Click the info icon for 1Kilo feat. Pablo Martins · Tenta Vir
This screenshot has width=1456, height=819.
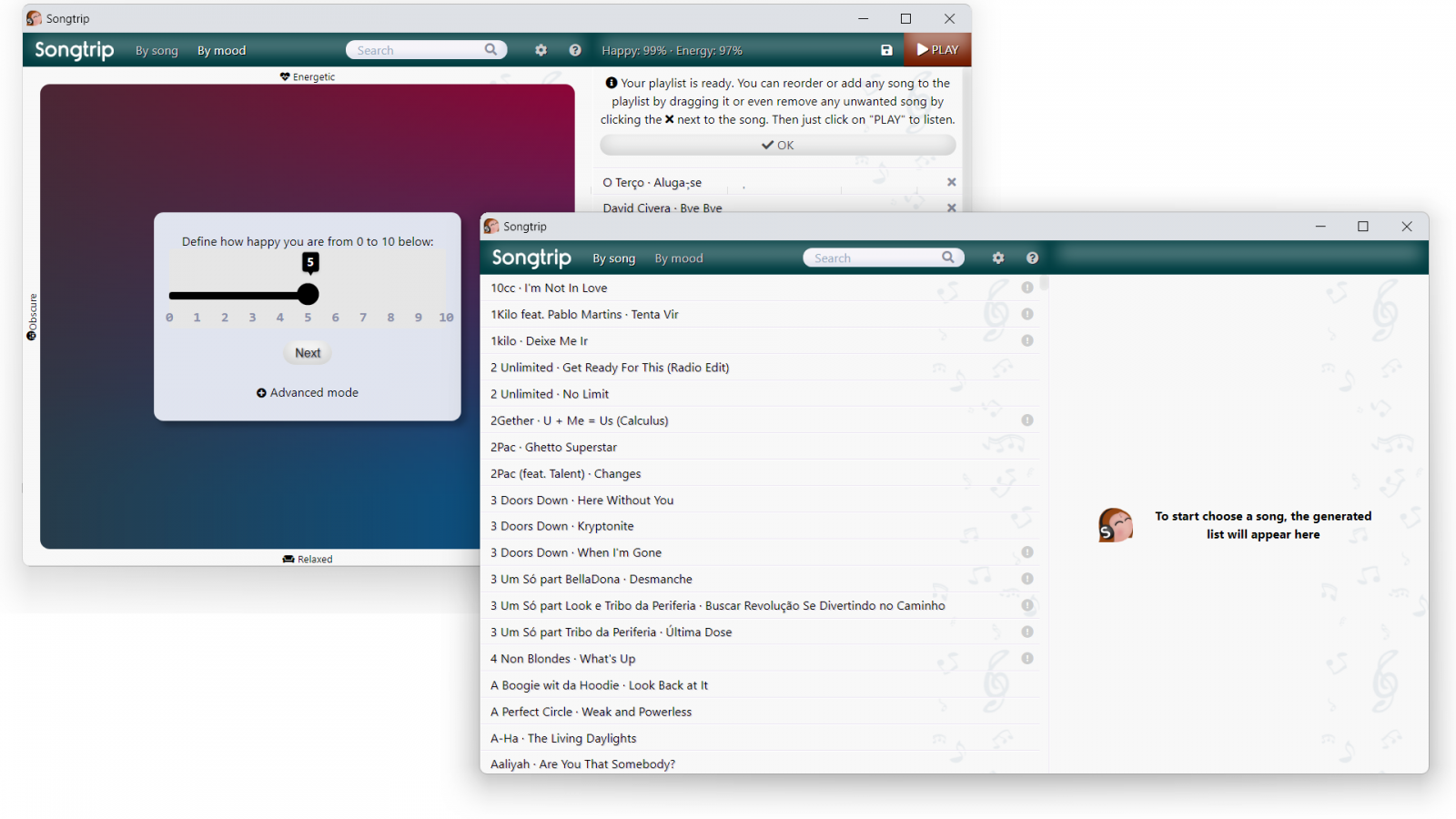pyautogui.click(x=1027, y=314)
